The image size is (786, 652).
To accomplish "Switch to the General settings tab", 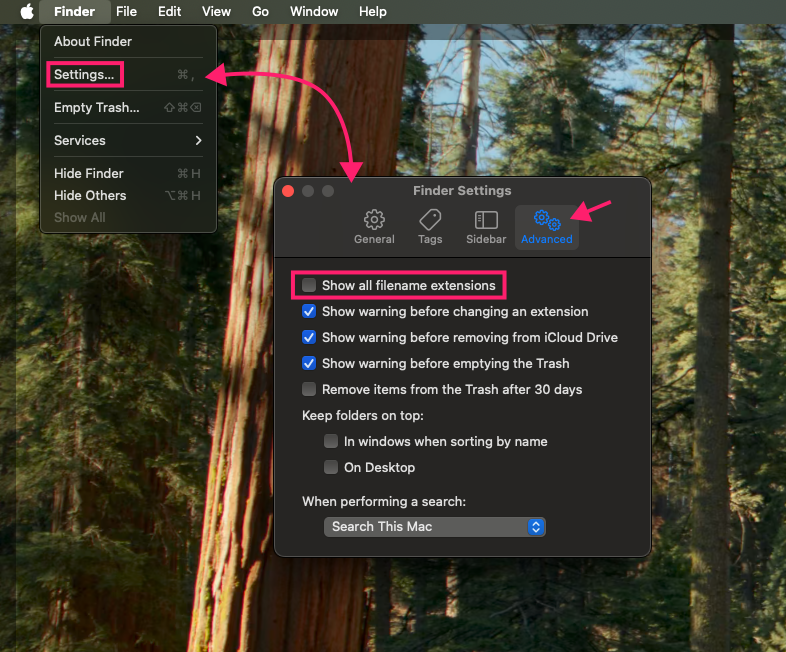I will [374, 227].
